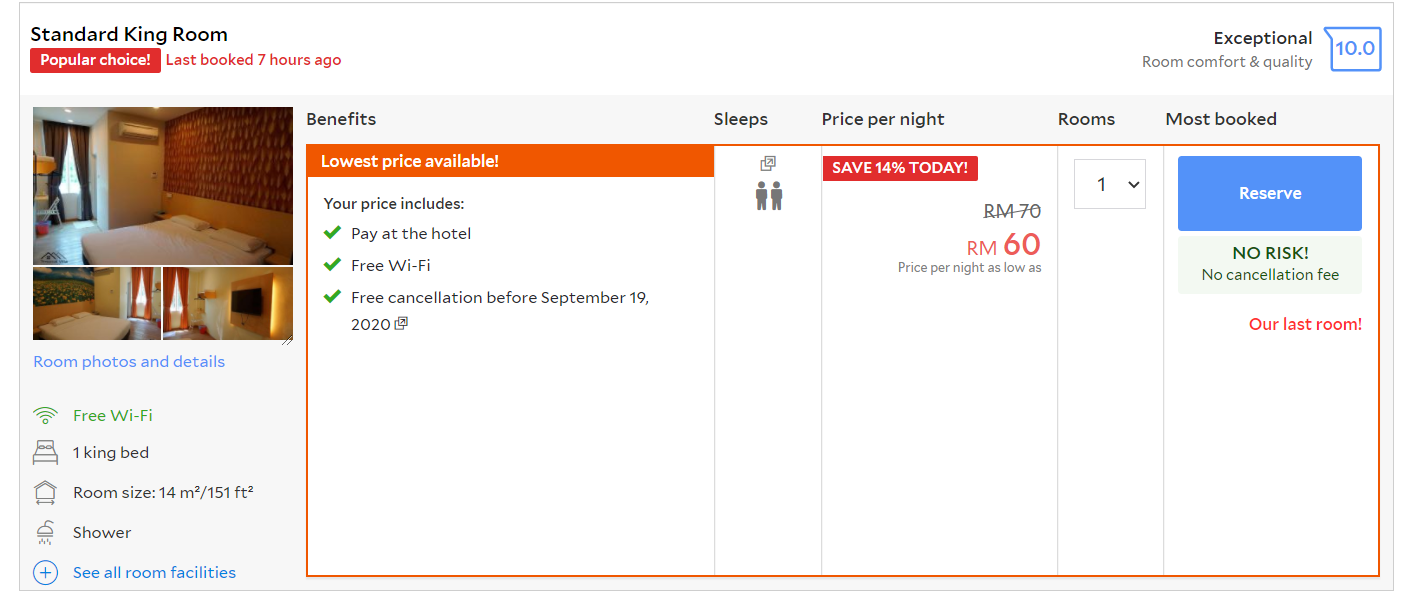
Task: Open the large bedroom photo
Action: point(163,185)
